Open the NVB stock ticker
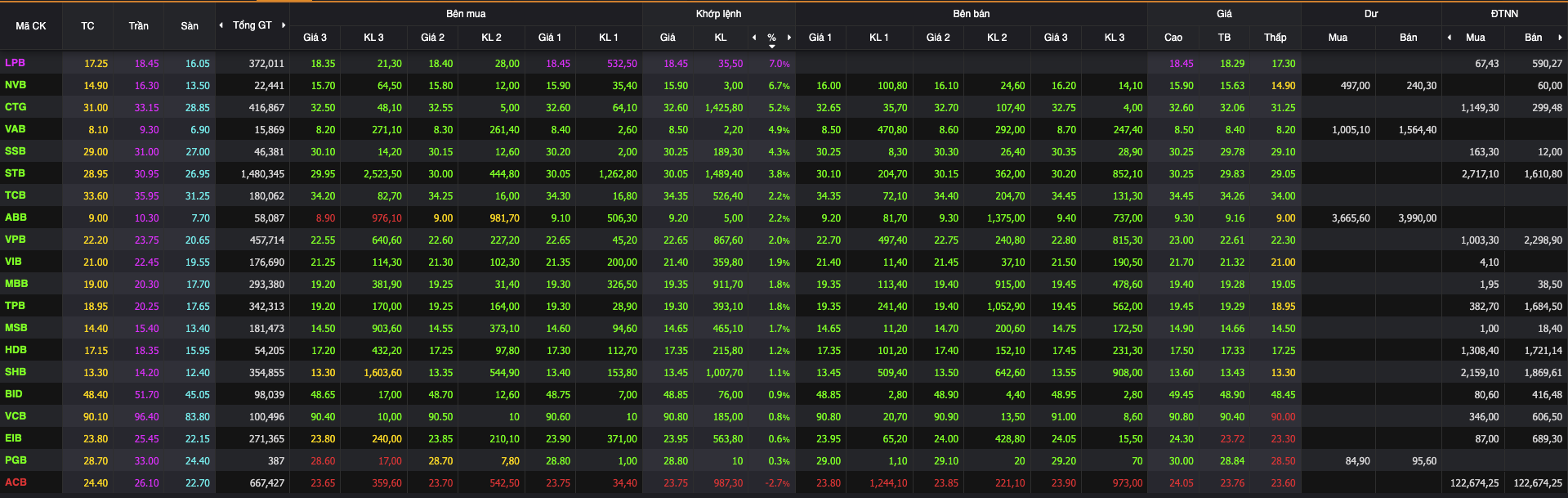 [16, 85]
